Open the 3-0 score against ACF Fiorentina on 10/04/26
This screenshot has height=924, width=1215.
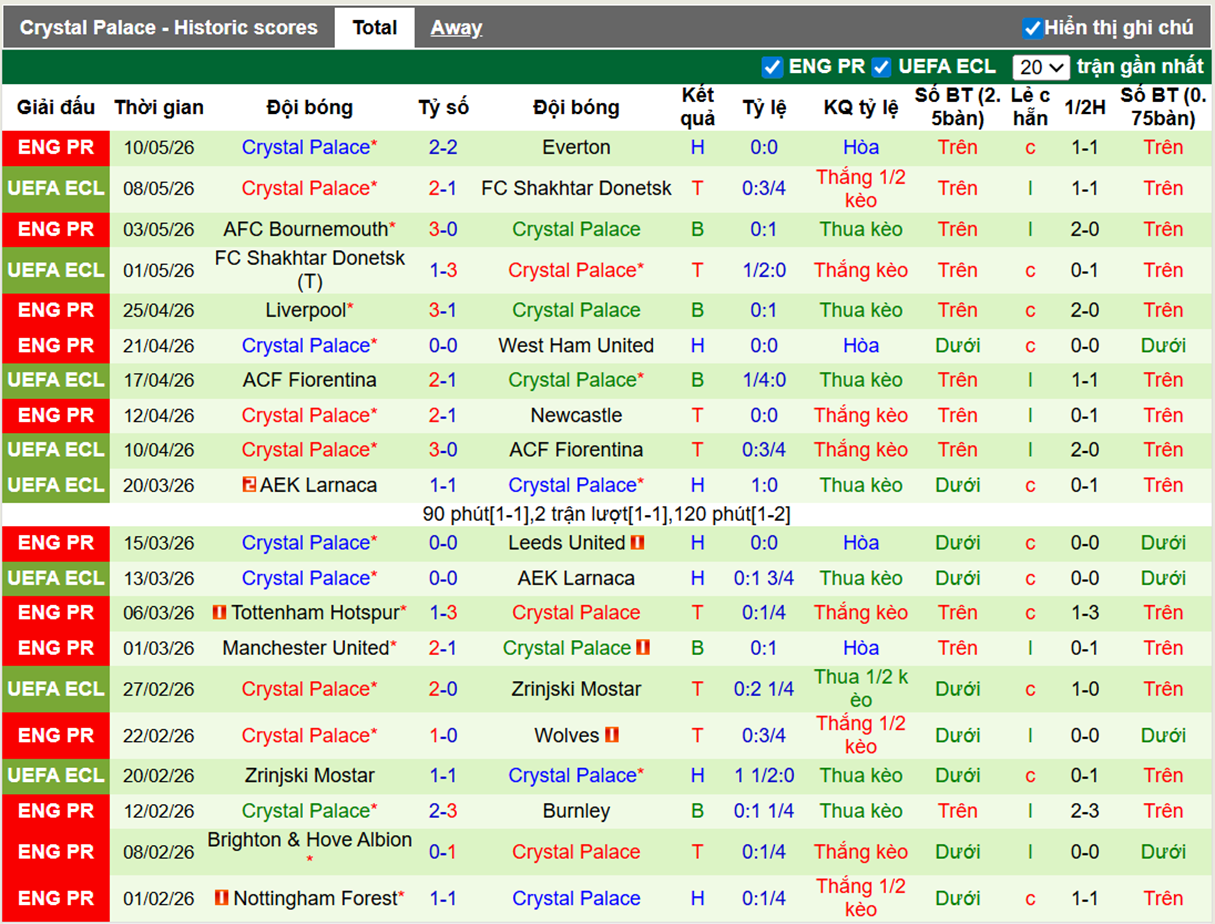443,450
